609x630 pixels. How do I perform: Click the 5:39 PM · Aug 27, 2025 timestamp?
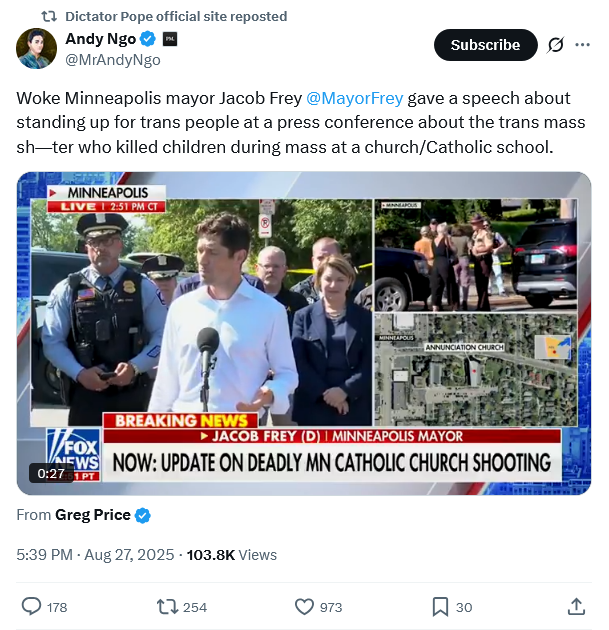coord(96,554)
